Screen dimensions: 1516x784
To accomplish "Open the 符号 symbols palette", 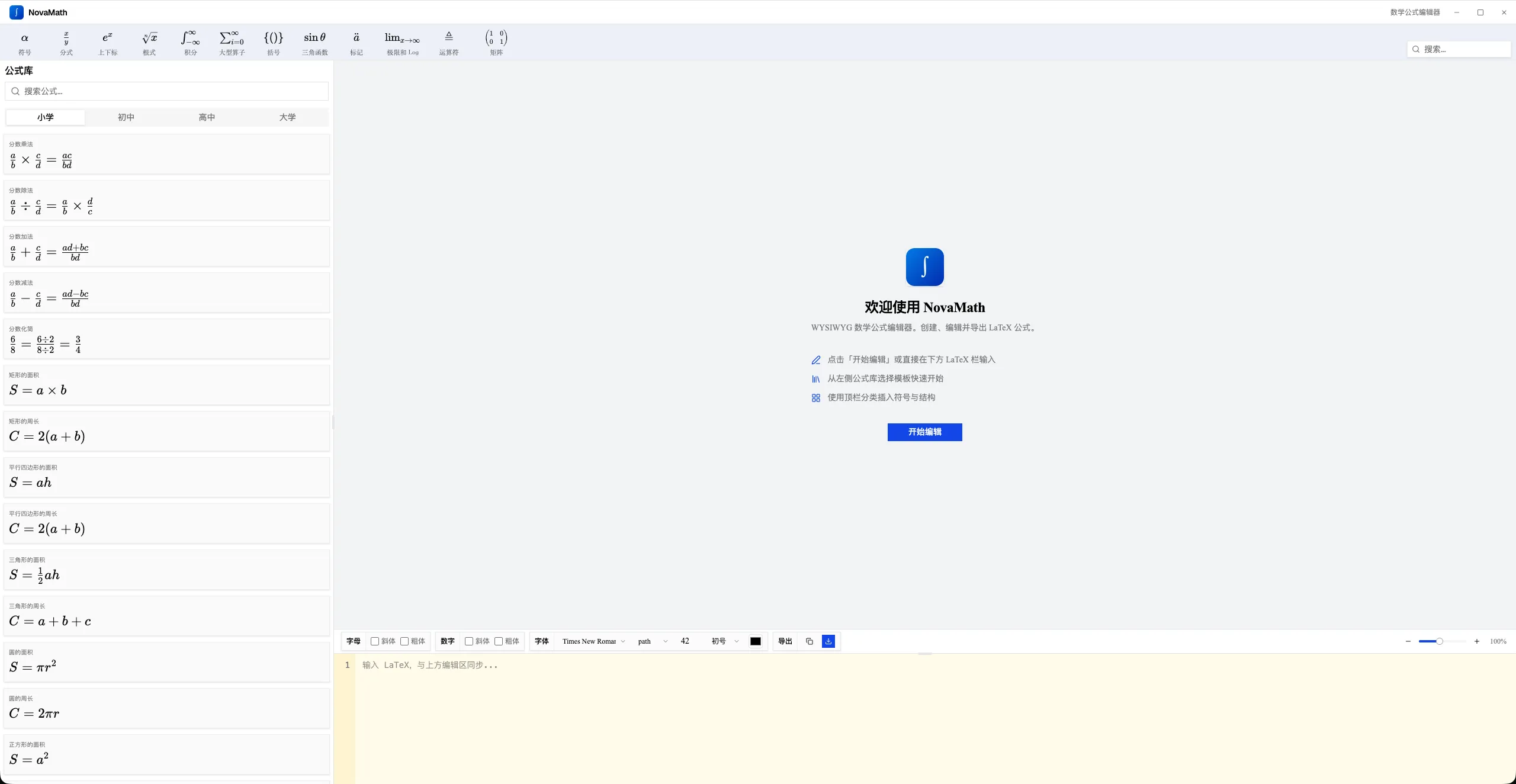I will pos(24,43).
